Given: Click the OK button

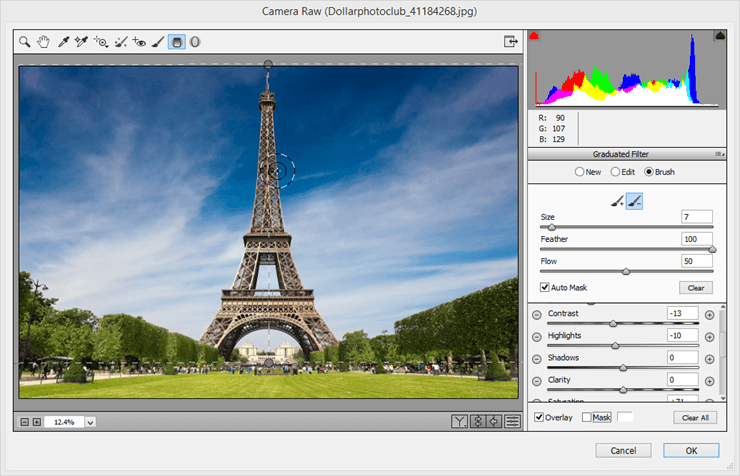Looking at the screenshot, I should click(691, 451).
